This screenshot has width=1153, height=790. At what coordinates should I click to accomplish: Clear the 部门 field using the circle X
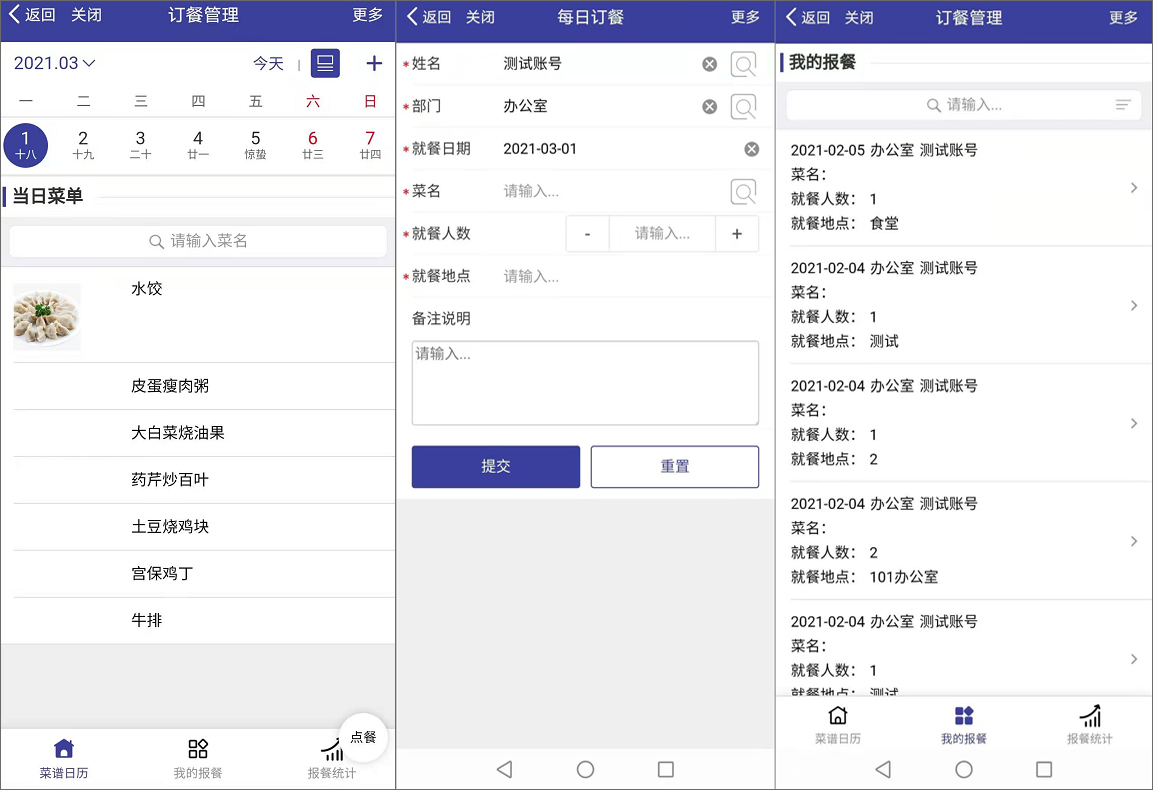pyautogui.click(x=709, y=106)
